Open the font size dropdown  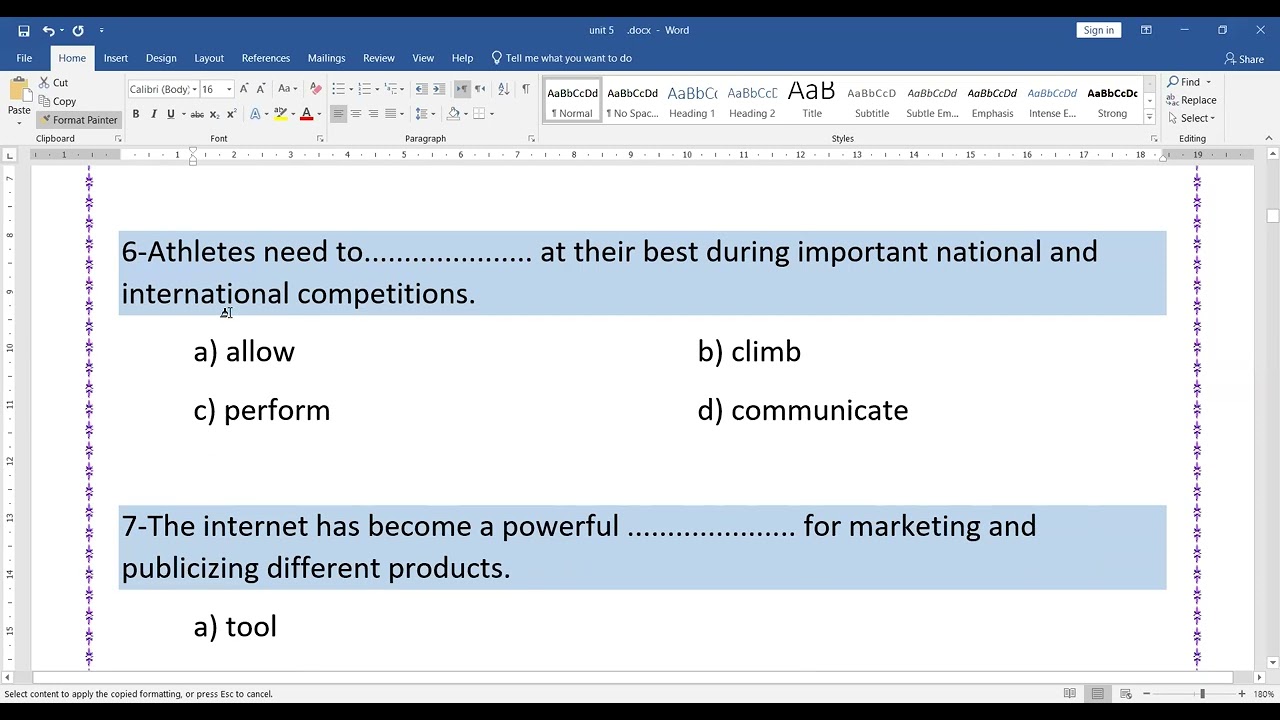(x=229, y=89)
